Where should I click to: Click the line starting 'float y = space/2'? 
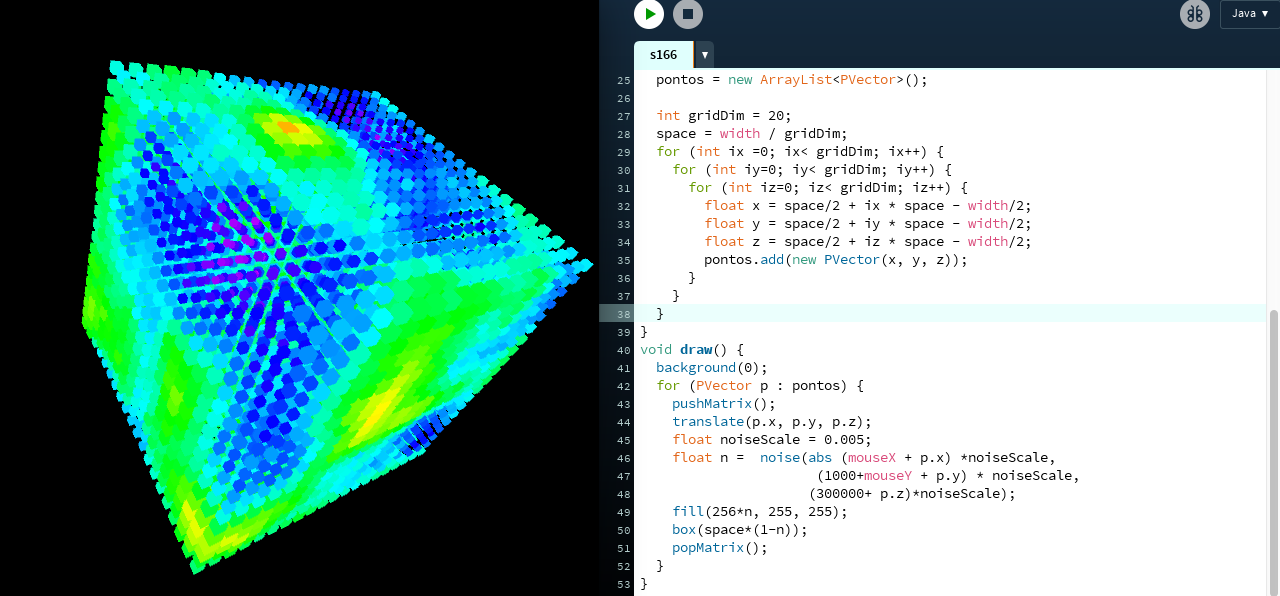[868, 224]
